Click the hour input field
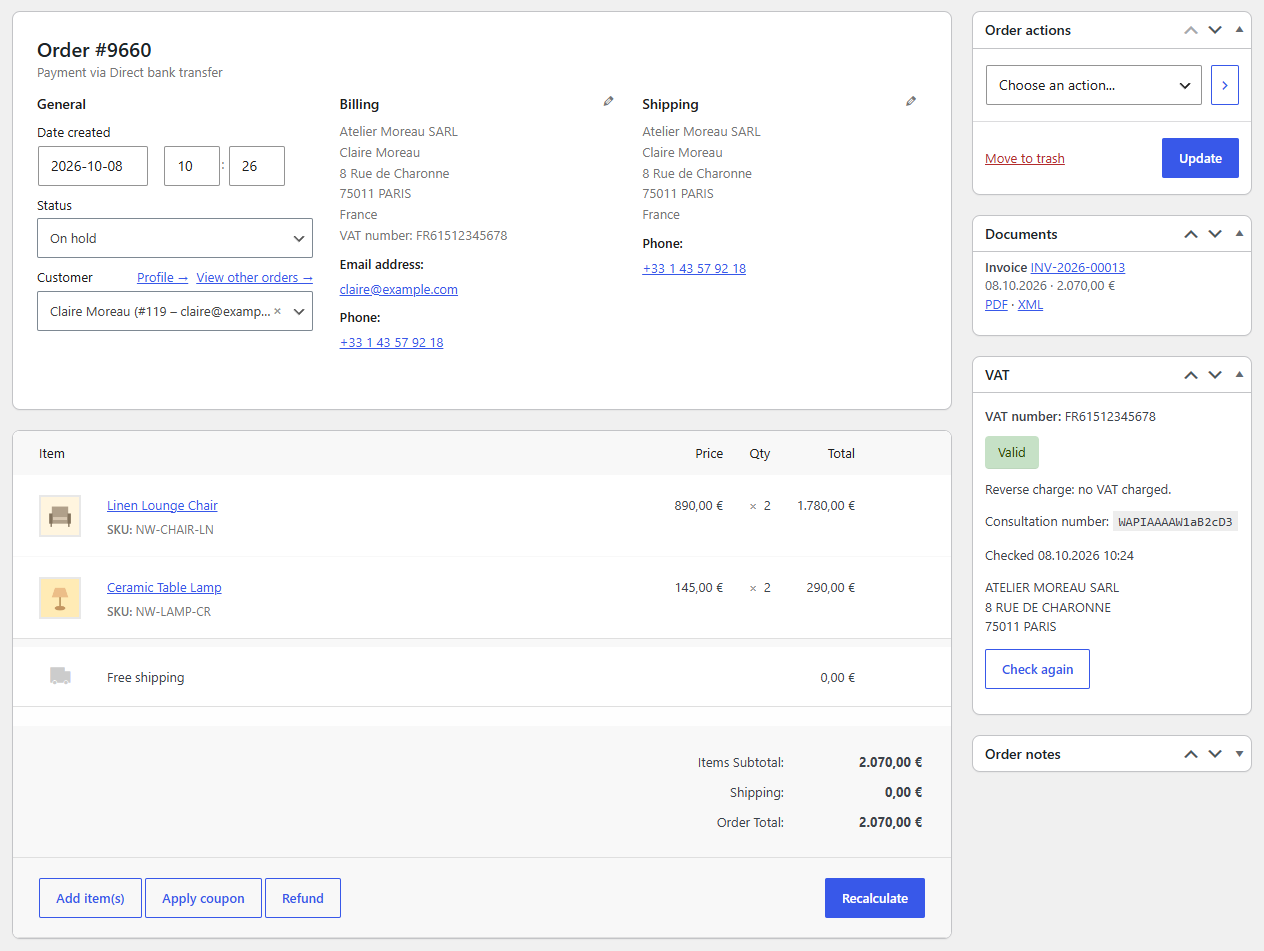Image resolution: width=1264 pixels, height=951 pixels. point(192,166)
